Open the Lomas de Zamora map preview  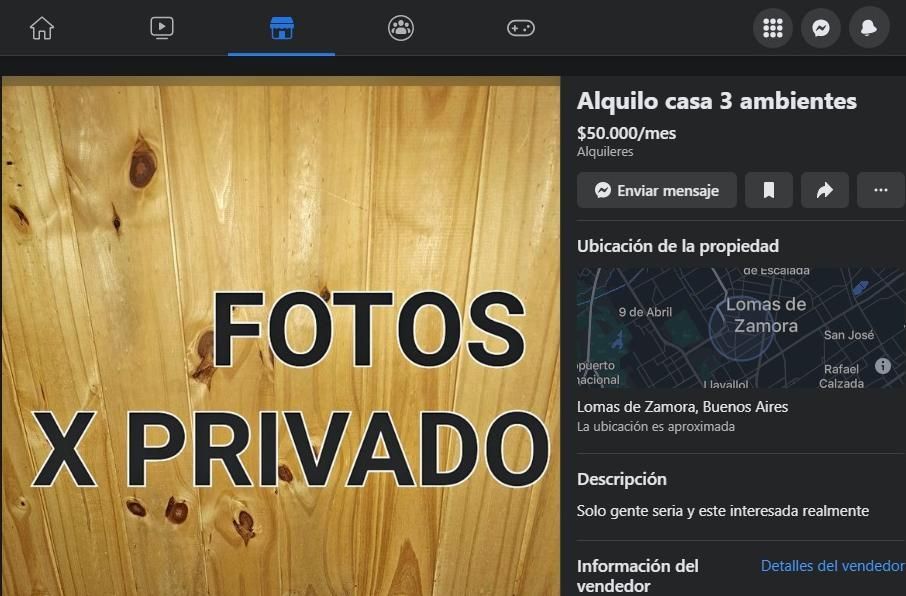[x=740, y=327]
